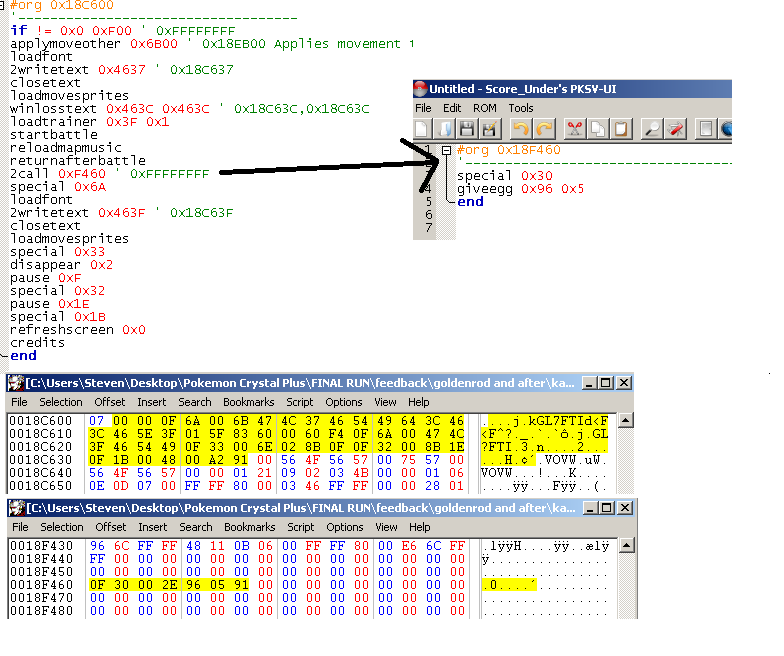Click the Paste clipboard icon

(620, 129)
